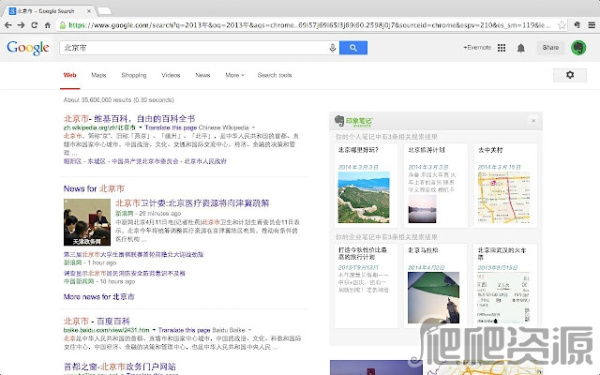Click the browser forward arrow
Image resolution: width=600 pixels, height=375 pixels.
(21, 25)
